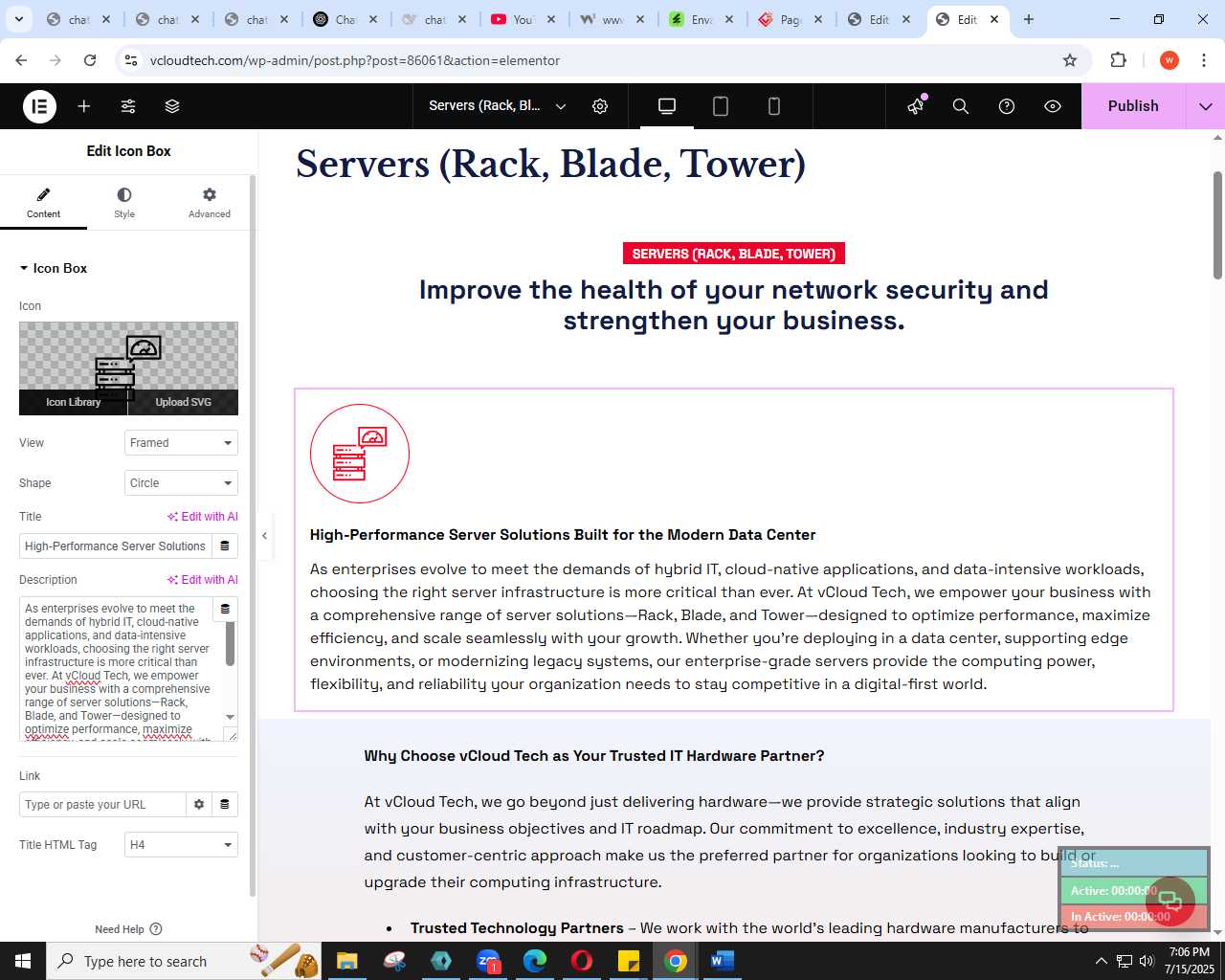
Task: Open Opera browser from taskbar
Action: (582, 961)
